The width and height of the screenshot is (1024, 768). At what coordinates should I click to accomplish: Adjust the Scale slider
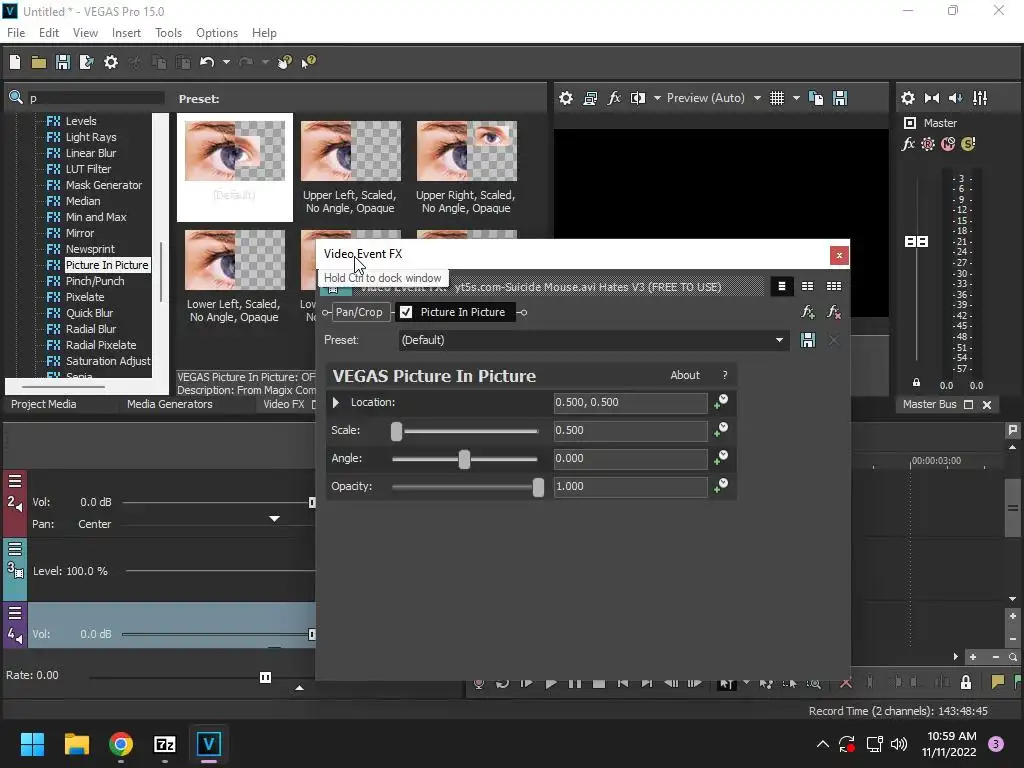(x=396, y=431)
